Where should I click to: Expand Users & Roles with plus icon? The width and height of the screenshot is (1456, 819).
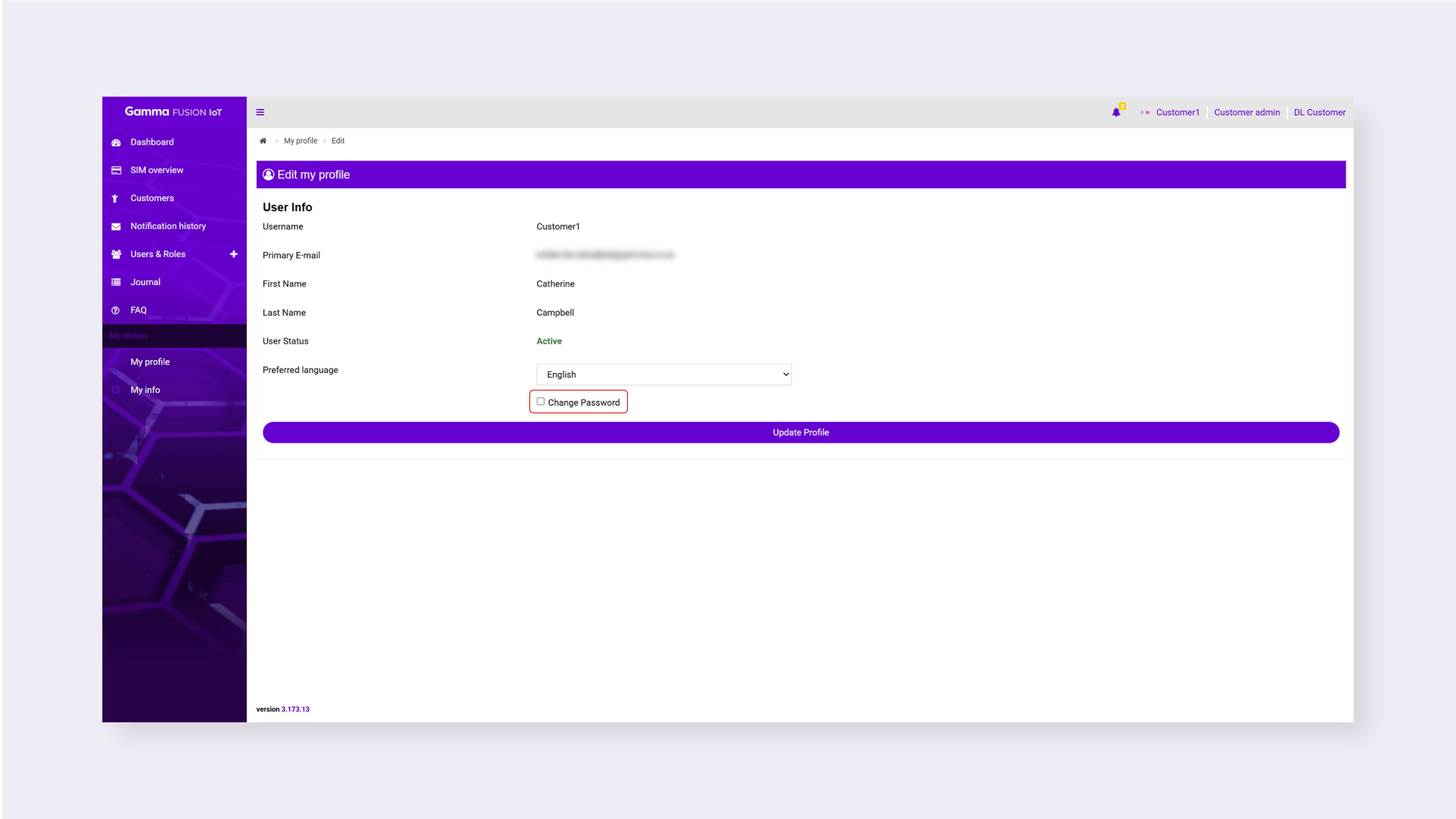click(234, 254)
